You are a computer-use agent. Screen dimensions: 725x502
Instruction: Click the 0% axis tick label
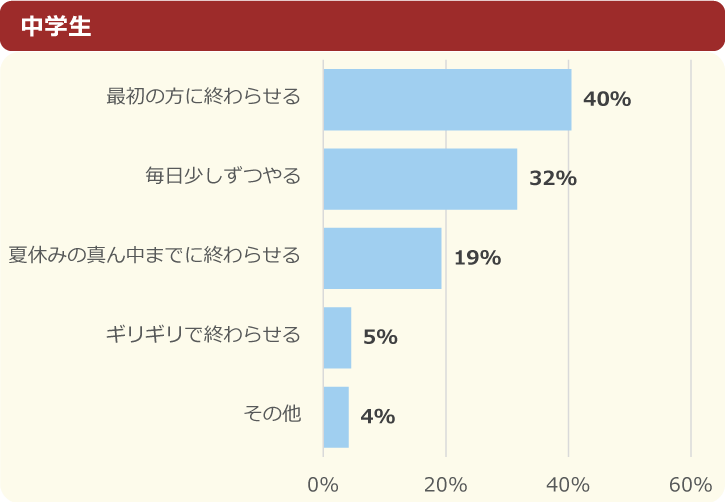[x=323, y=484]
